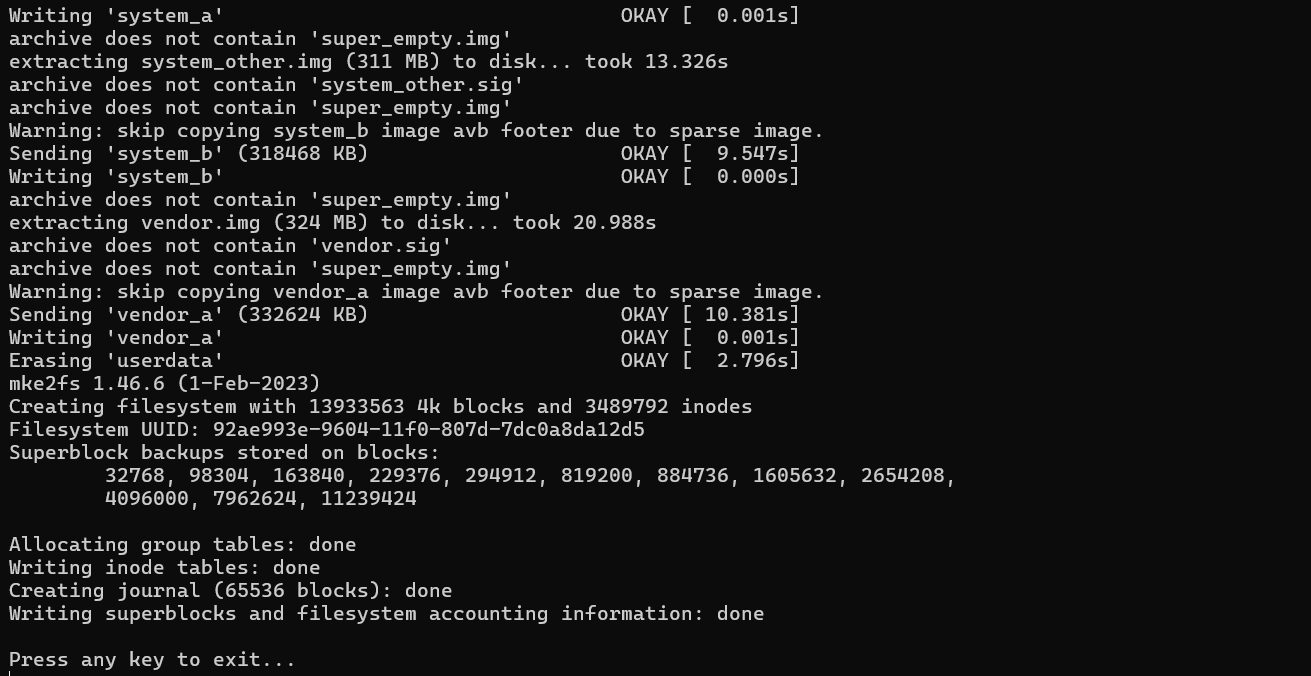1311x676 pixels.
Task: Click the "Erasing 'userdata'" line
Action: (116, 361)
